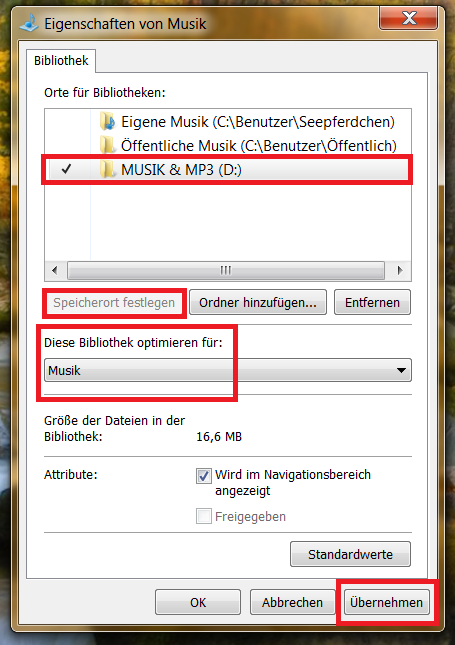Open the Diese Bibliothek optimieren für dropdown
The width and height of the screenshot is (455, 645).
228,370
